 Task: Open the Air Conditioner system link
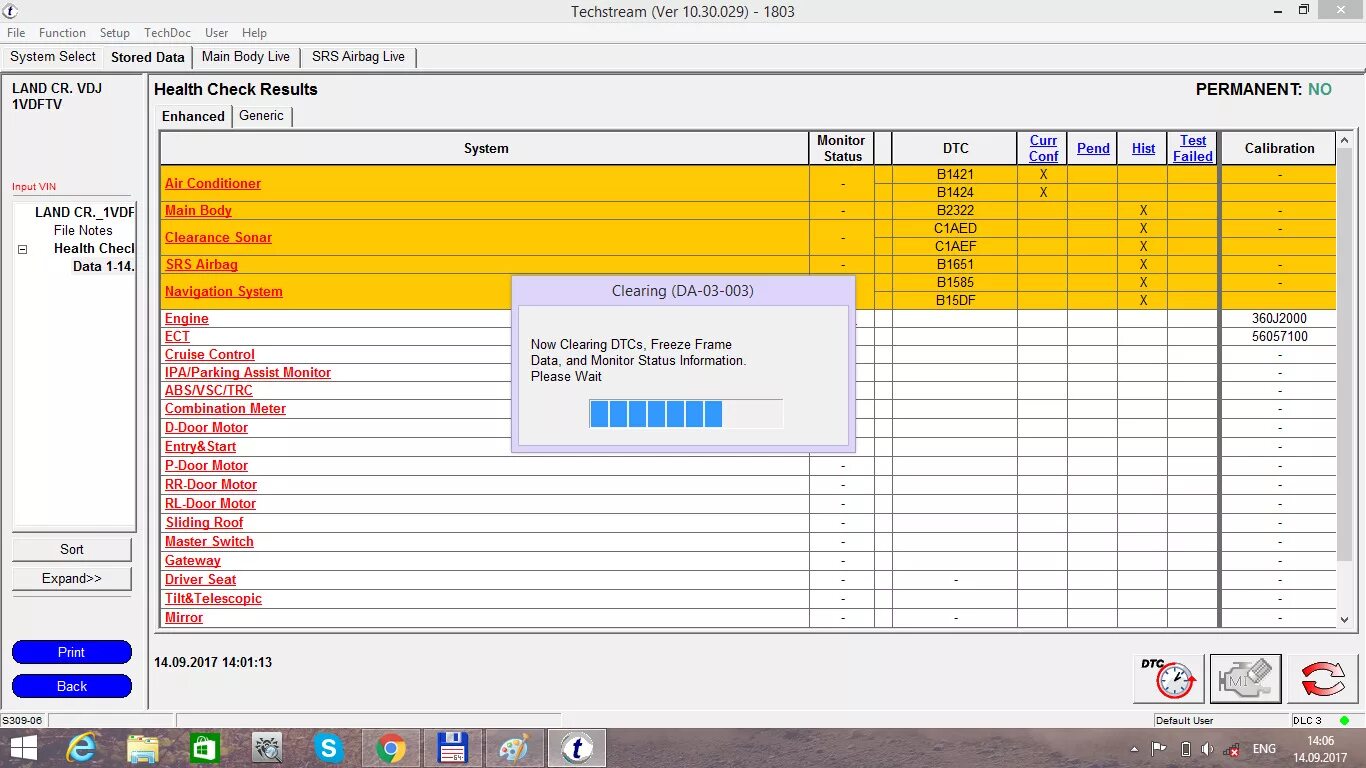pos(213,183)
